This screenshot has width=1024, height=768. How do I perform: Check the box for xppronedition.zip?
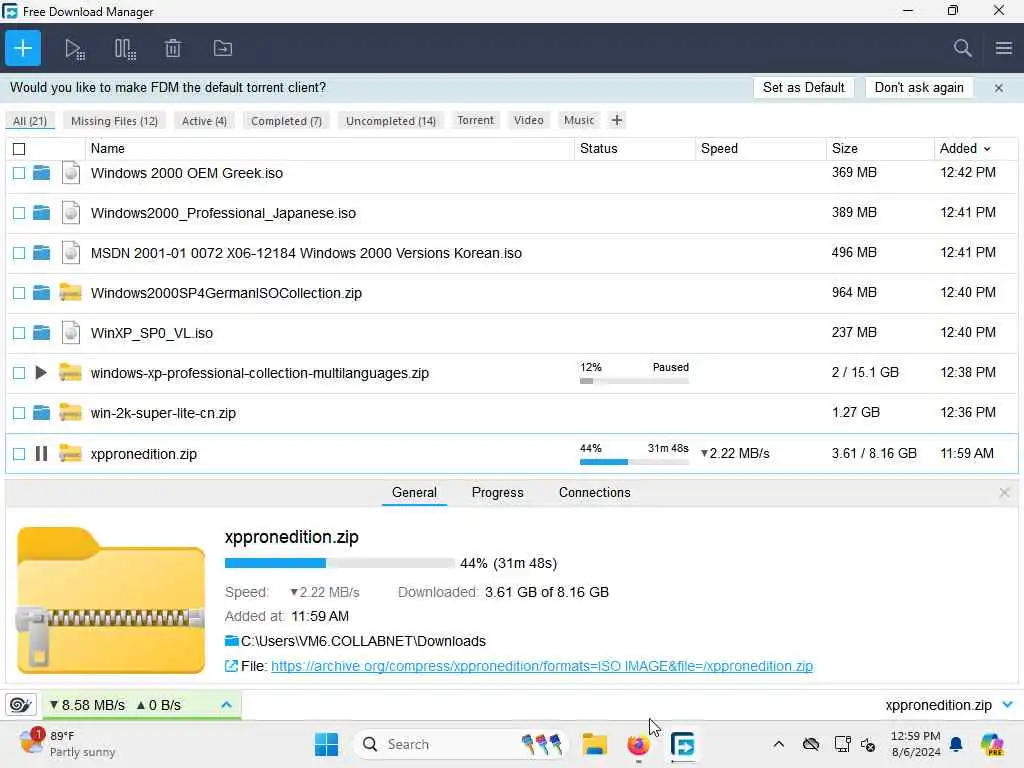pyautogui.click(x=19, y=454)
